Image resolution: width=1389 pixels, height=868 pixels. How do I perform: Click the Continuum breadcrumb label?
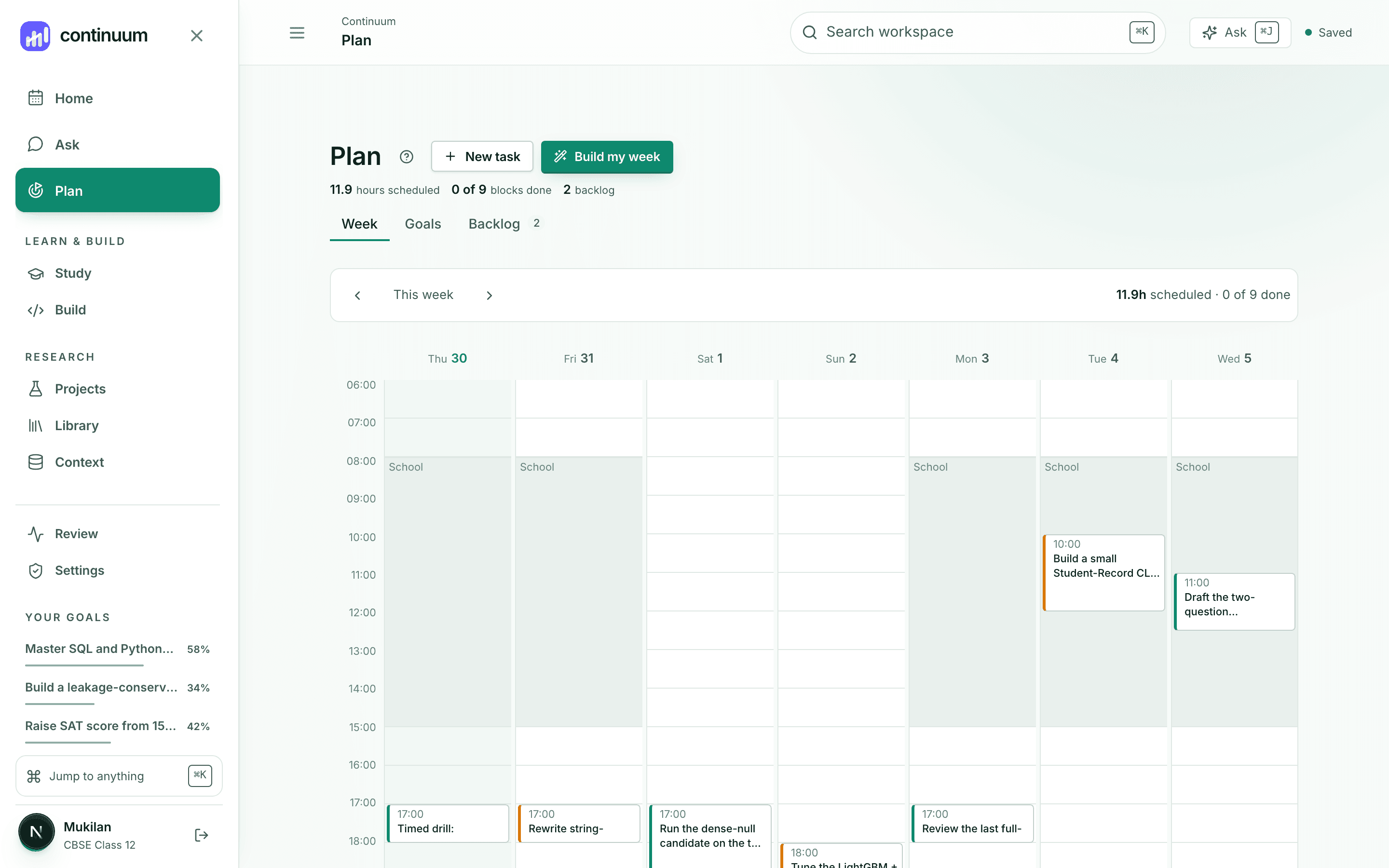pos(368,21)
